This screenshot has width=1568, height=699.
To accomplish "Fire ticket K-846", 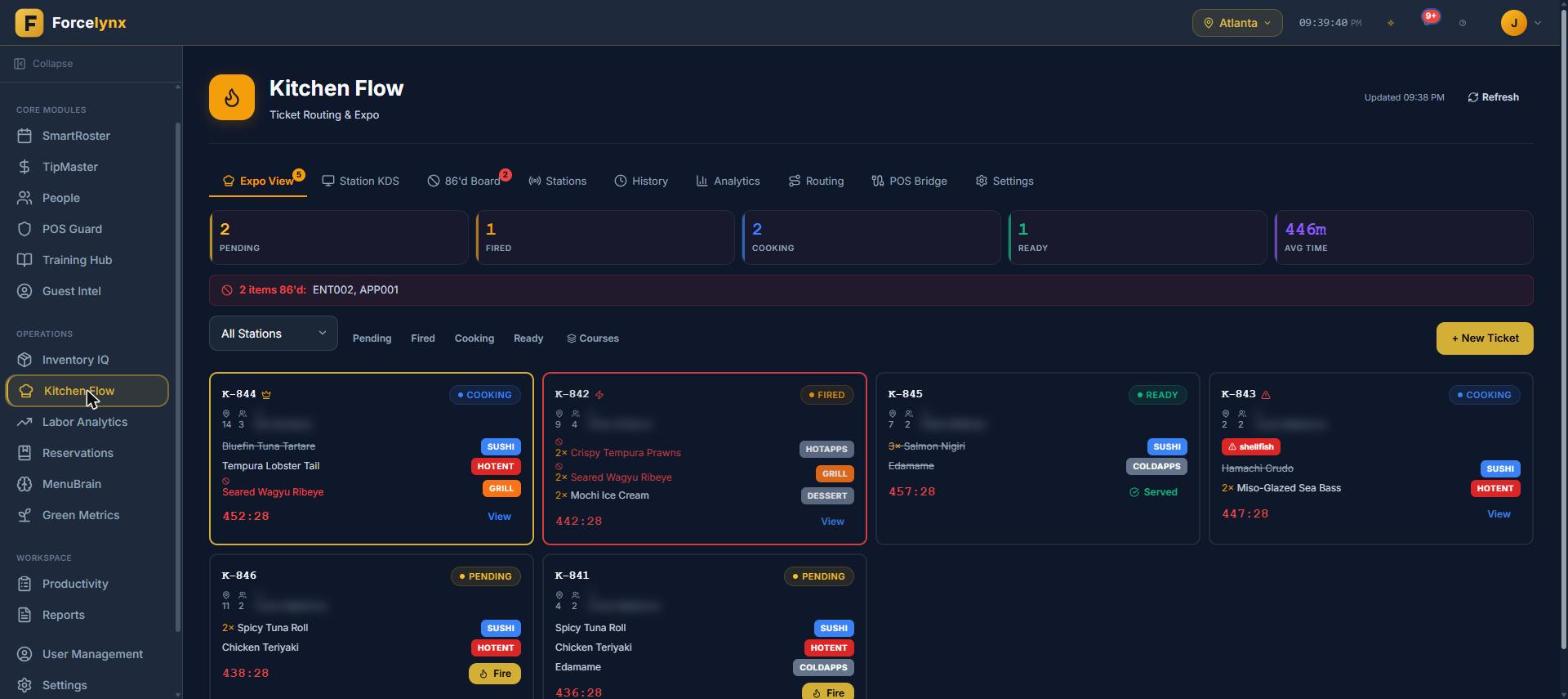I will (x=495, y=674).
